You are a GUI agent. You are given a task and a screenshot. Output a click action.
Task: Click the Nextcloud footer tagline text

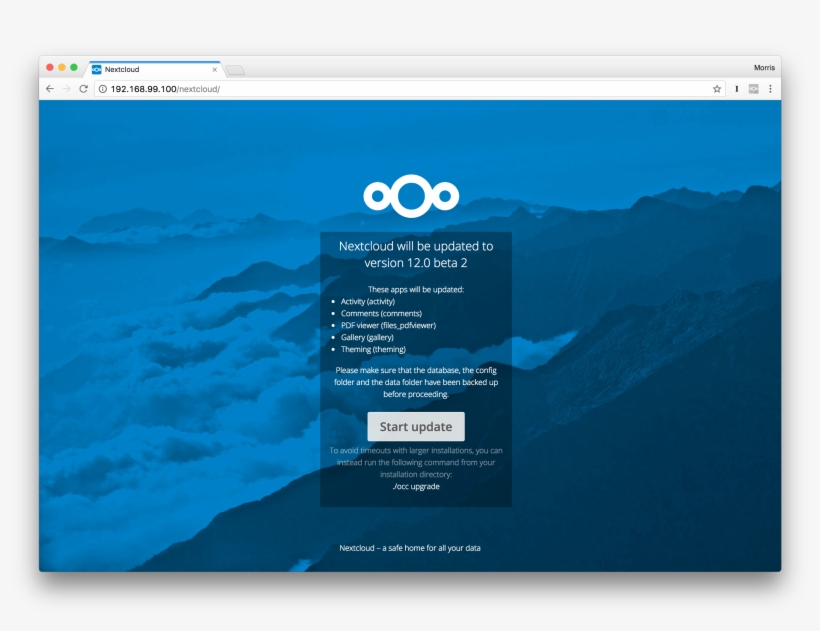[410, 547]
